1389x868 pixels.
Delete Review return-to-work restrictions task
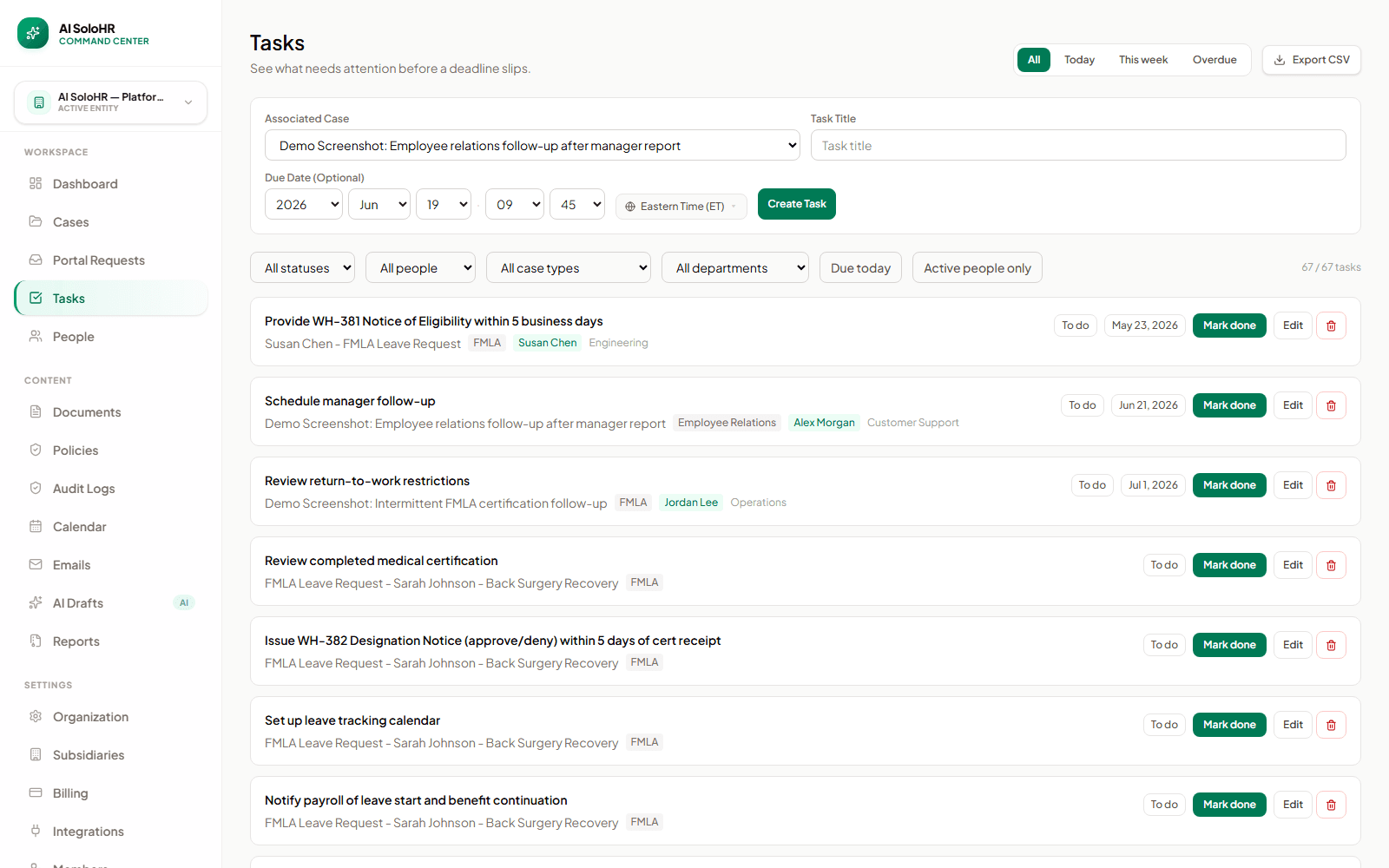[x=1331, y=485]
